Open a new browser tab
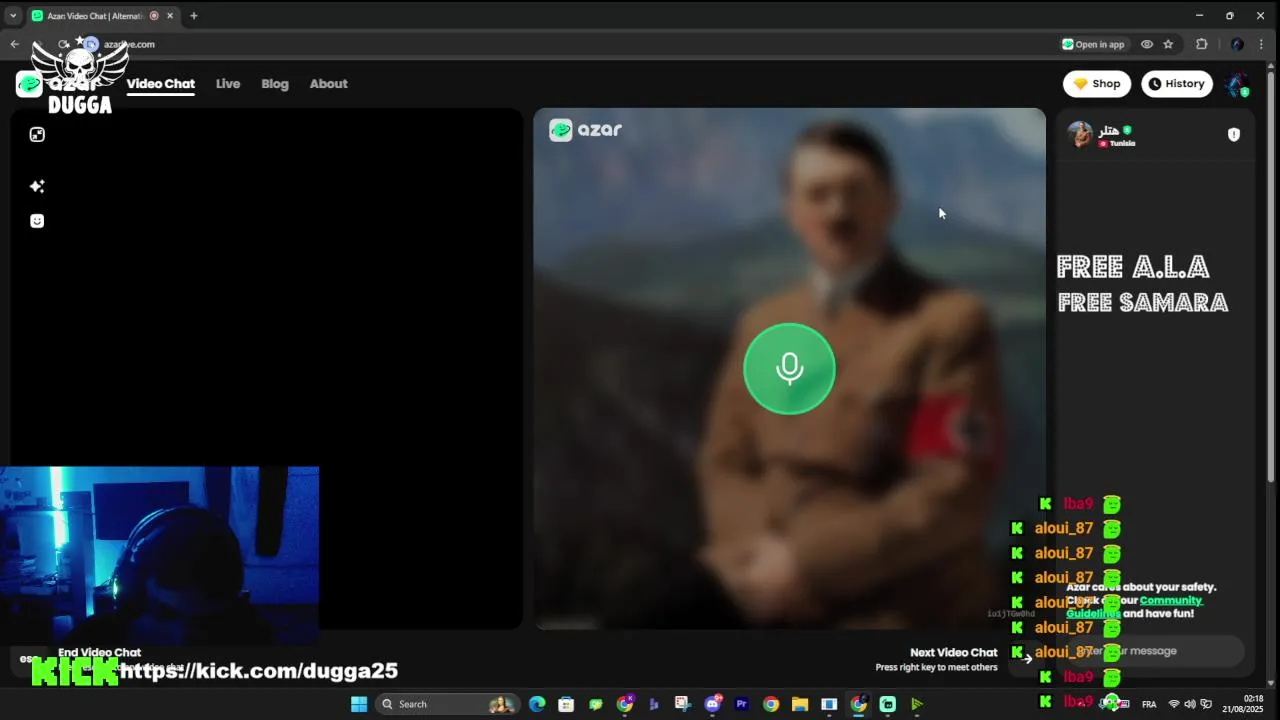The height and width of the screenshot is (720, 1280). point(194,16)
